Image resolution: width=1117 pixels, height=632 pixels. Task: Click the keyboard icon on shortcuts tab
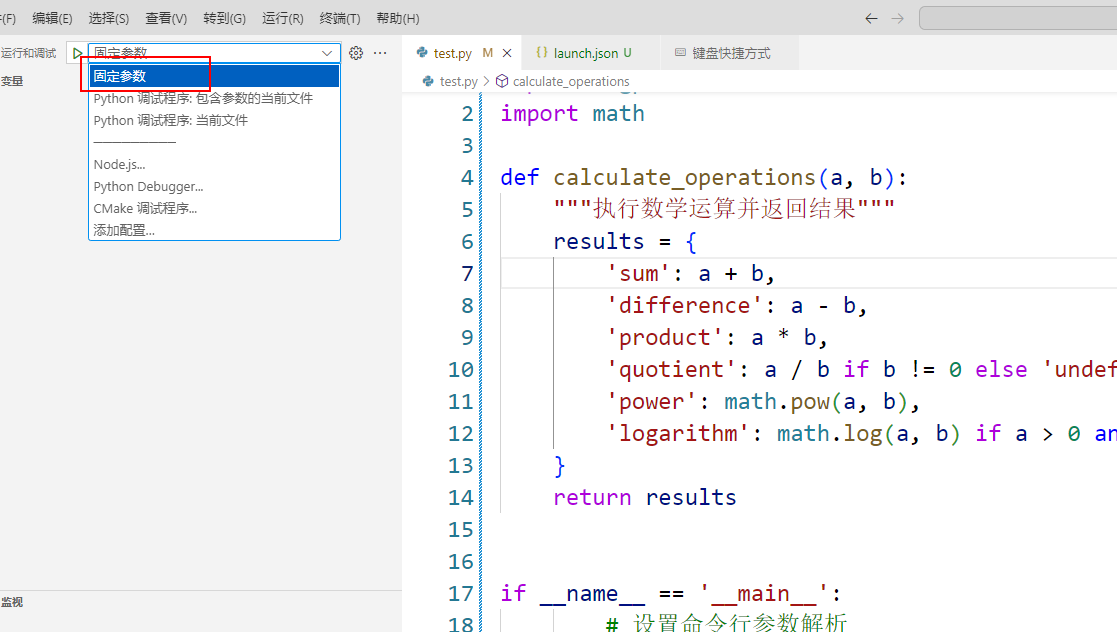(680, 53)
